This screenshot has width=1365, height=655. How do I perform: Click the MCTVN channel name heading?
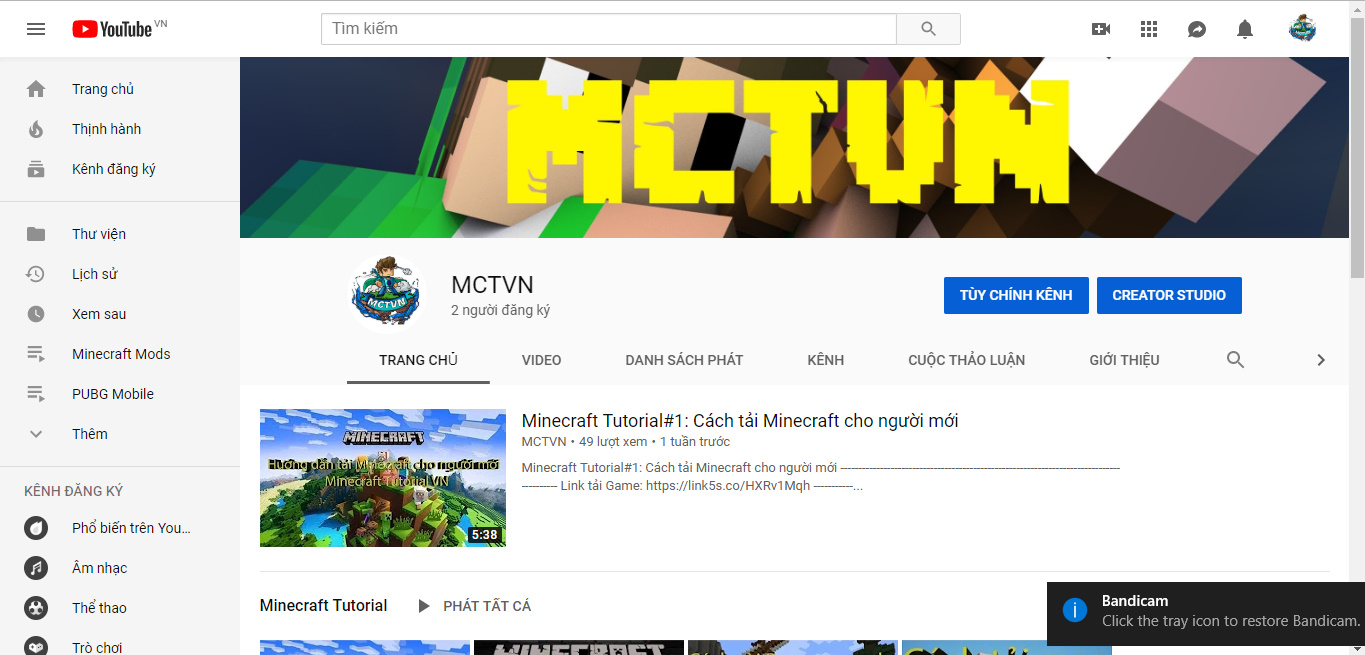[x=493, y=284]
